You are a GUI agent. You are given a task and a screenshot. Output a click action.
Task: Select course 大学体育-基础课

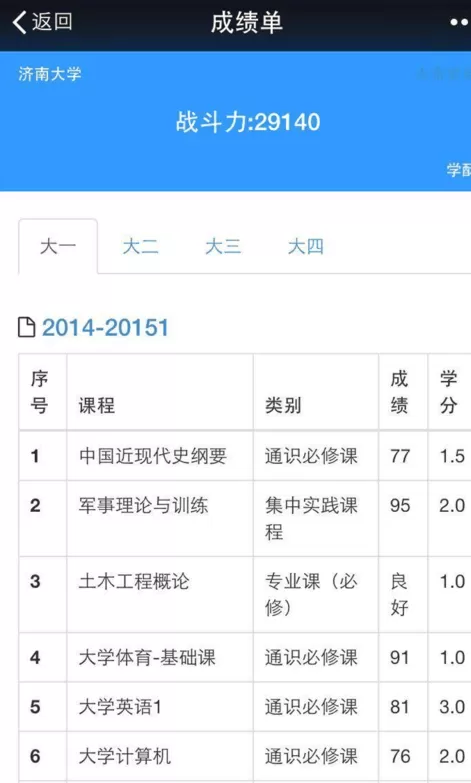pos(147,657)
